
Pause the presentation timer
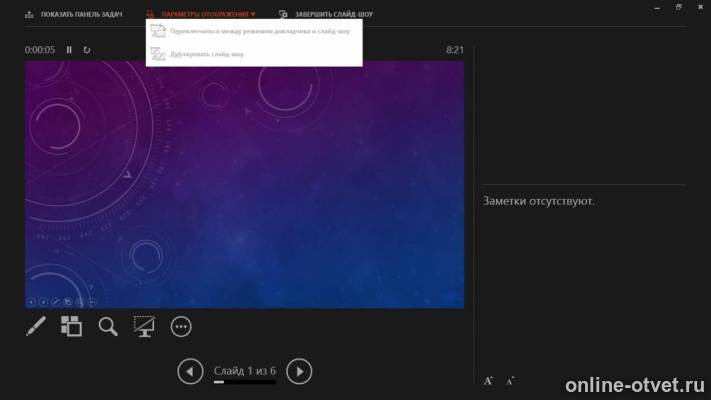tap(69, 50)
